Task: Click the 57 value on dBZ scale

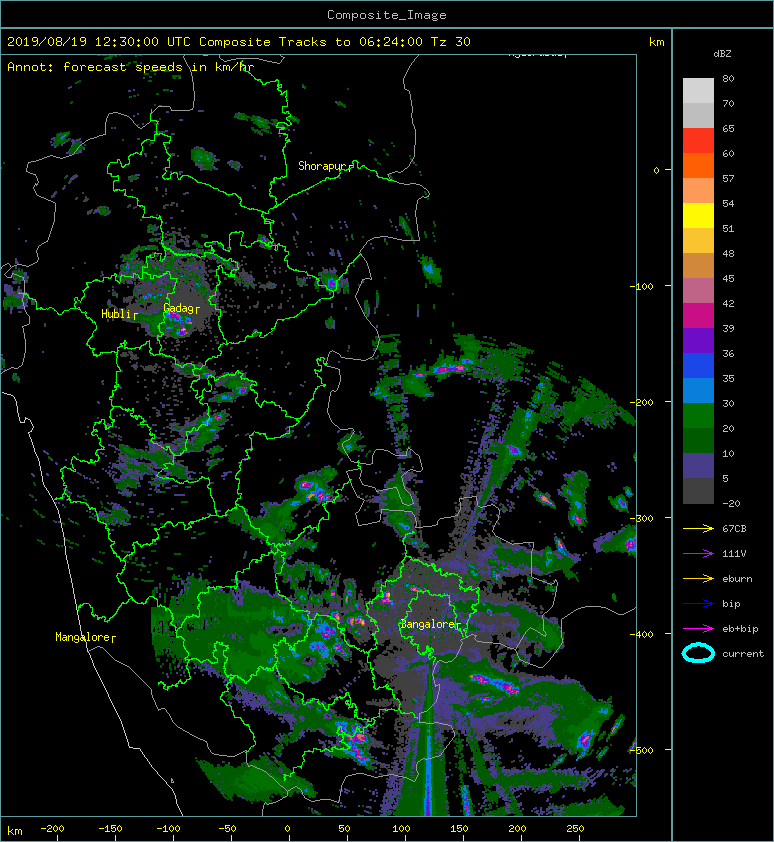Action: click(728, 178)
